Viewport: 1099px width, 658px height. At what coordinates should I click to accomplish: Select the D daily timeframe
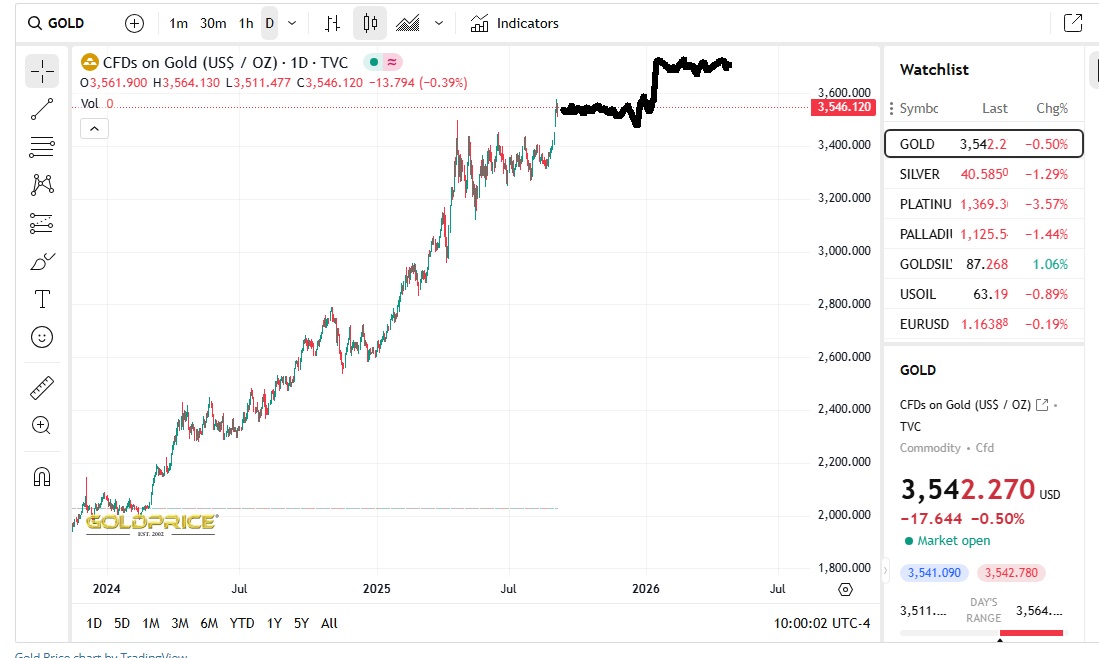pyautogui.click(x=269, y=23)
